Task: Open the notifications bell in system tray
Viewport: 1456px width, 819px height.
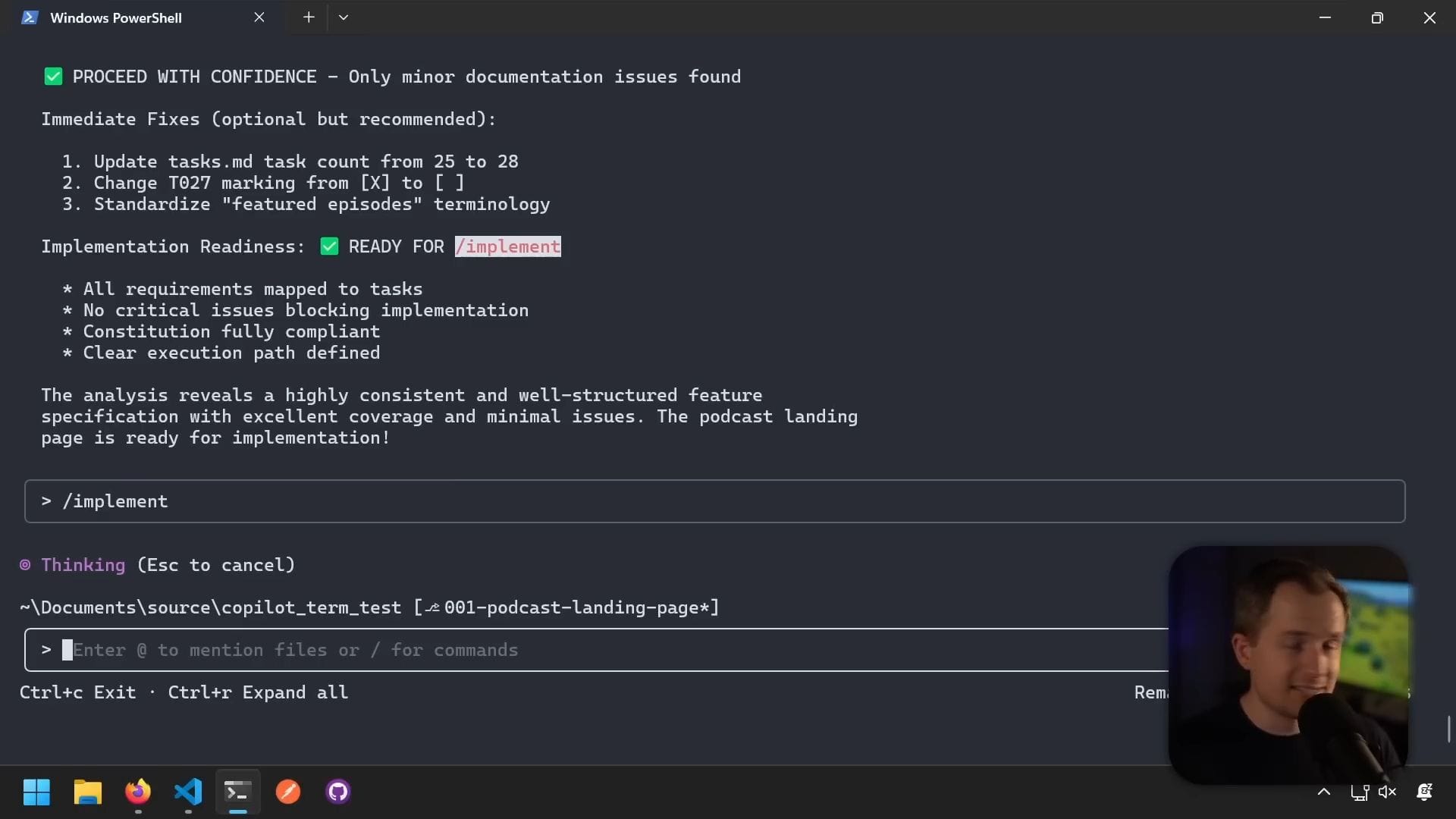Action: coord(1424,792)
